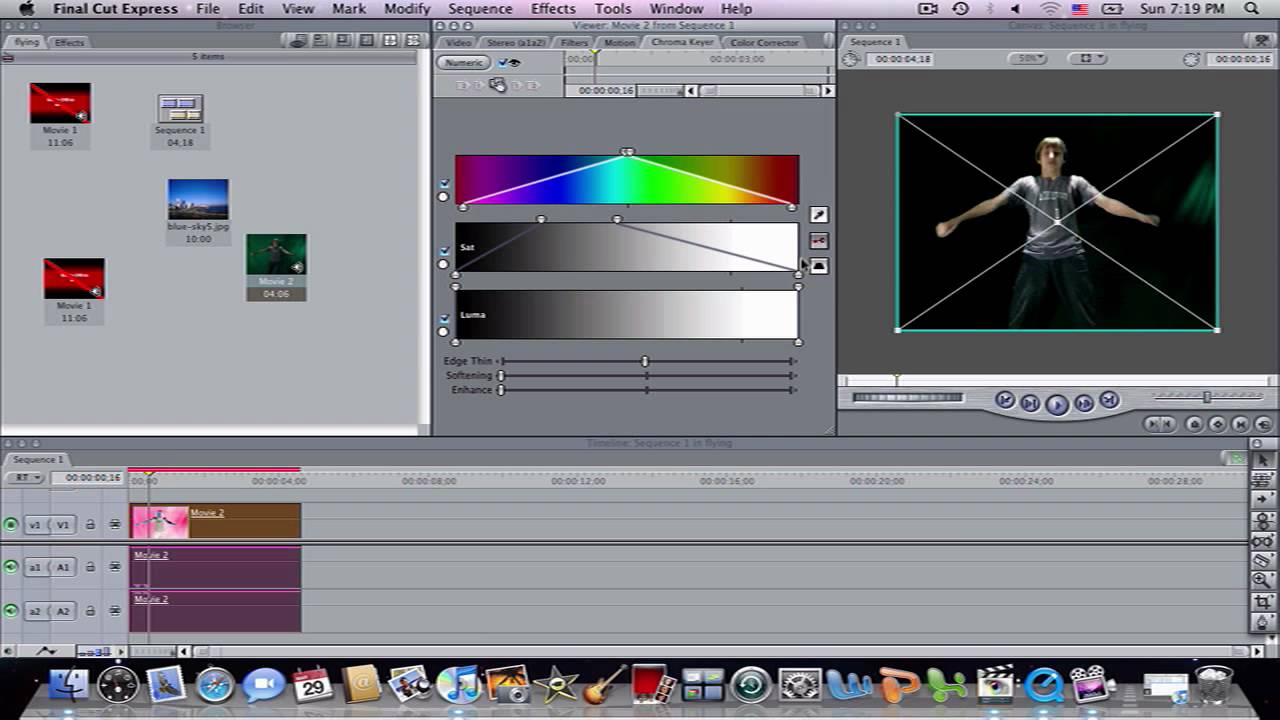Click the Invert Selection button in Chroma Keyer
Viewport: 1280px width, 720px height.
click(818, 266)
